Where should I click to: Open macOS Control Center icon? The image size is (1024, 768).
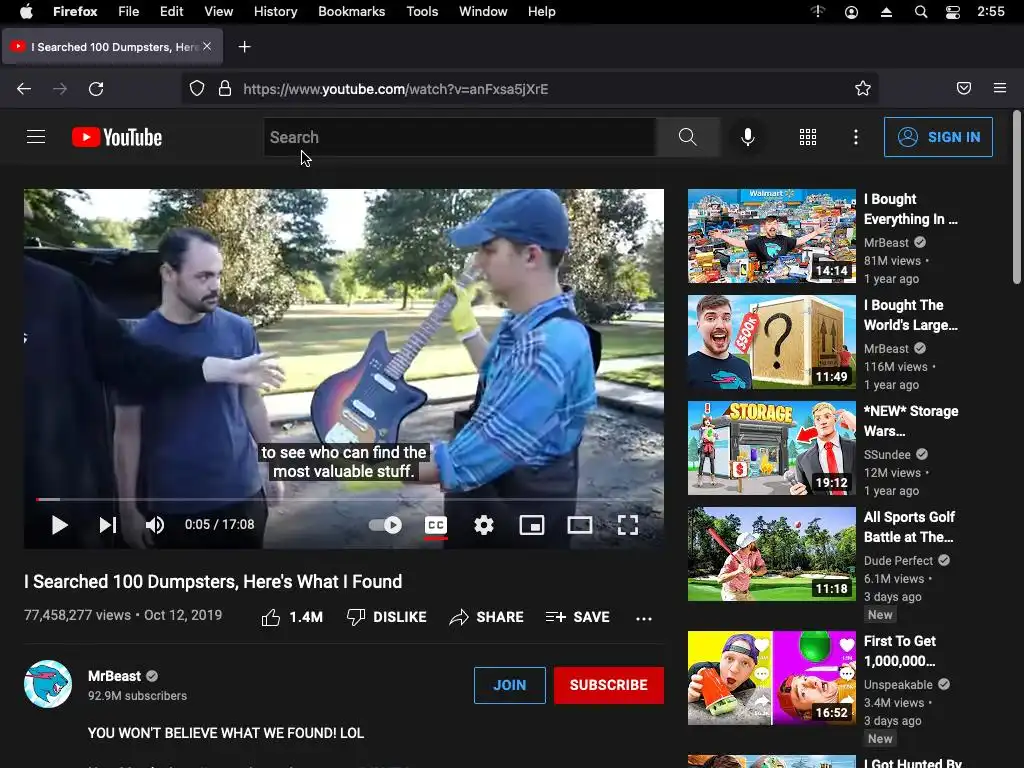[953, 12]
